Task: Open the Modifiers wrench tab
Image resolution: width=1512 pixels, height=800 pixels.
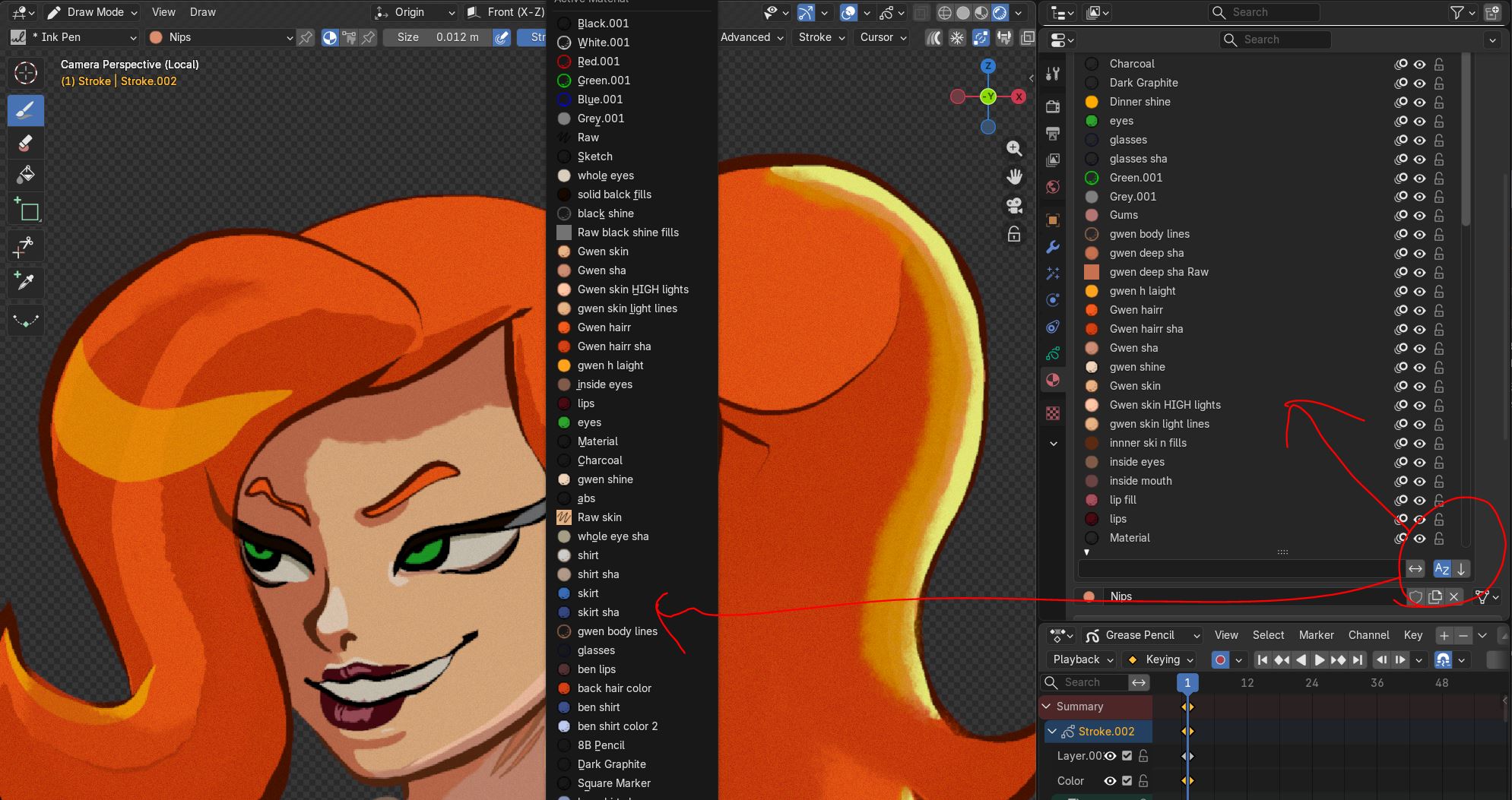Action: 1053,247
